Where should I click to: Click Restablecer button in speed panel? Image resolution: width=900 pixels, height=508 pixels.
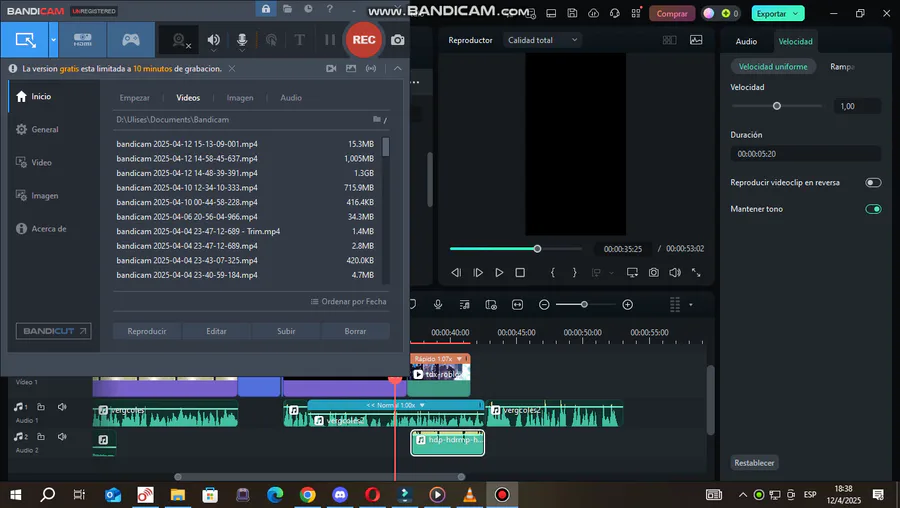[754, 463]
